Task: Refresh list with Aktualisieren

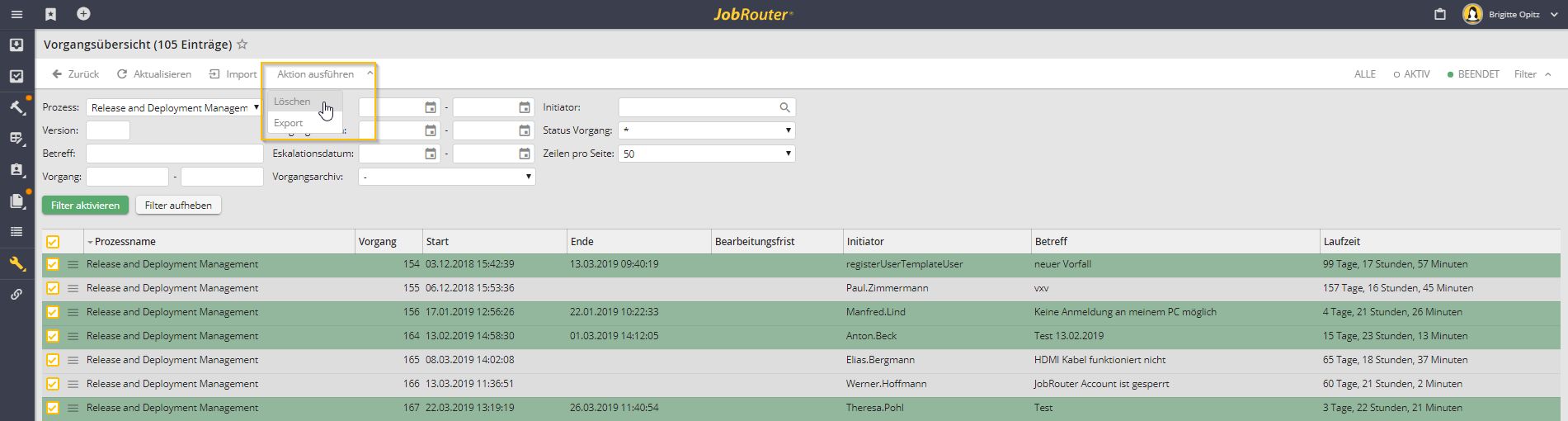Action: 154,74
